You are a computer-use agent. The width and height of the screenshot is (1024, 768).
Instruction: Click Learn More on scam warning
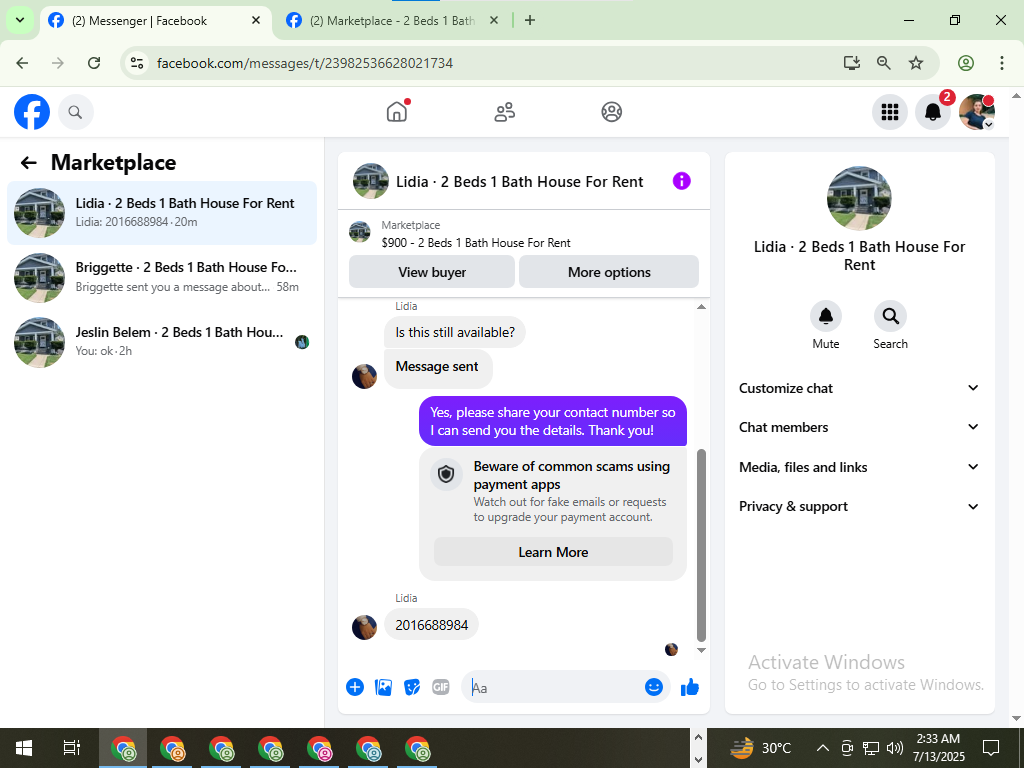[x=553, y=552]
